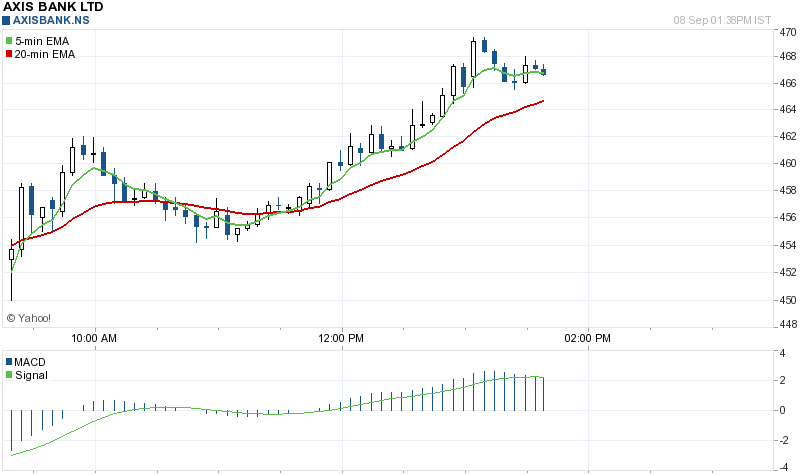Click the green 5-min EMA swatch
Image resolution: width=800 pixels, height=475 pixels.
tap(9, 41)
